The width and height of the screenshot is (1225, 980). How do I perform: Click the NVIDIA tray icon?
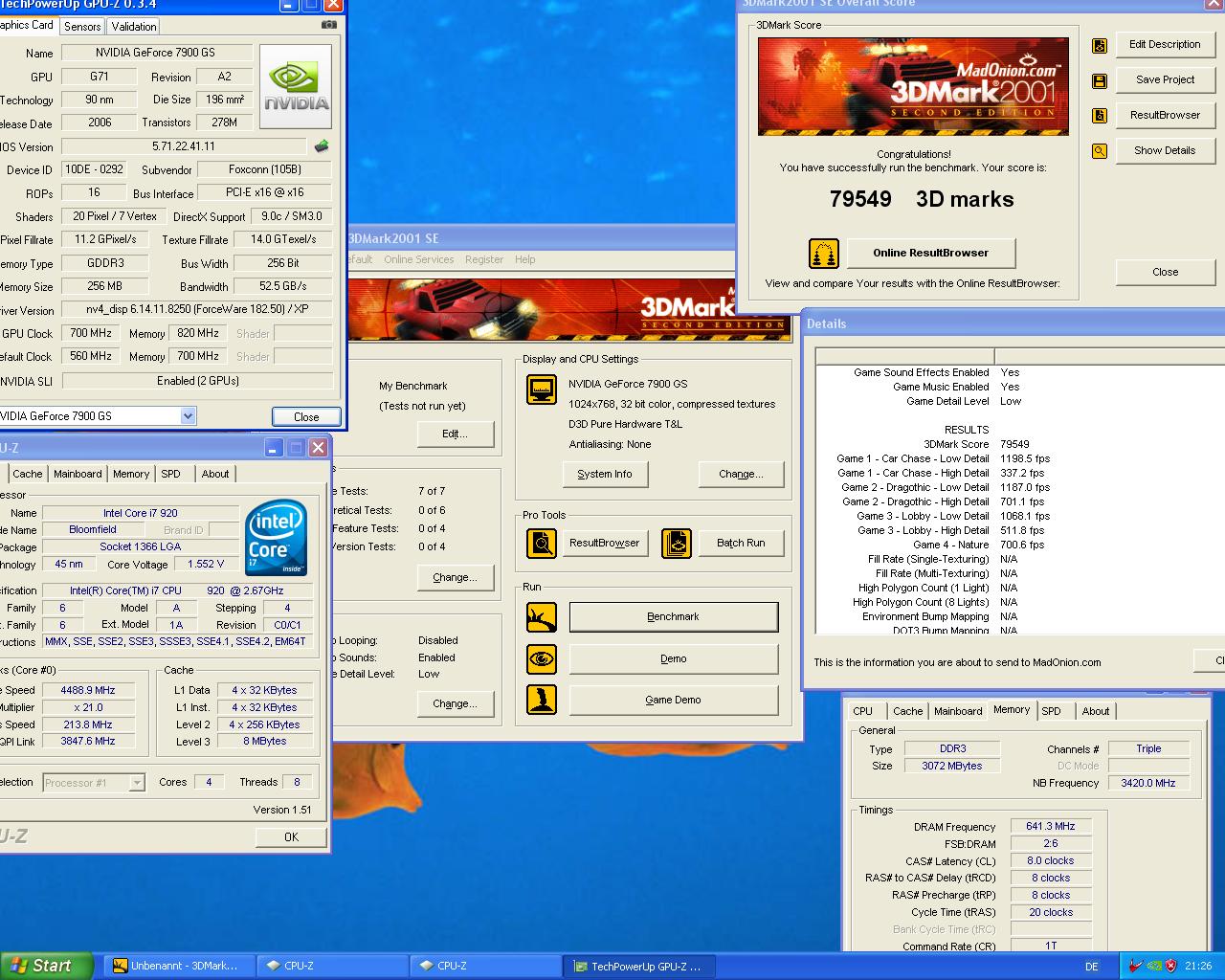point(1154,966)
